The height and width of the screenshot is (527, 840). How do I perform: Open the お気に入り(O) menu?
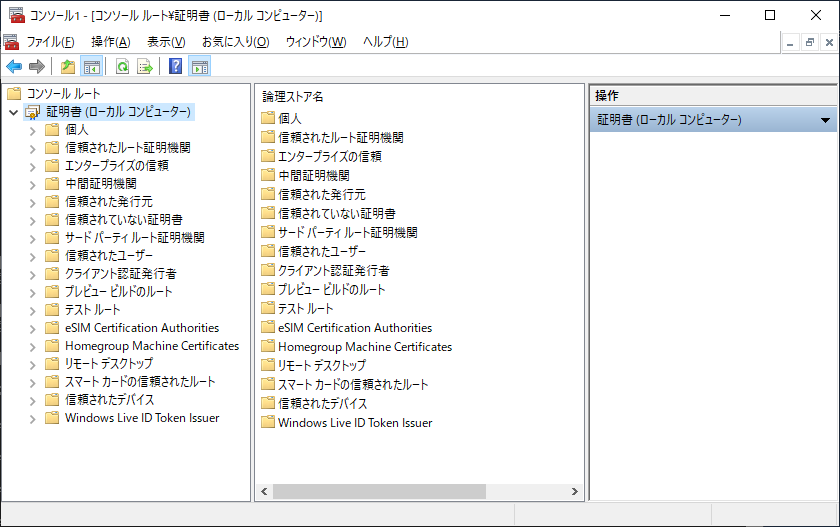236,42
